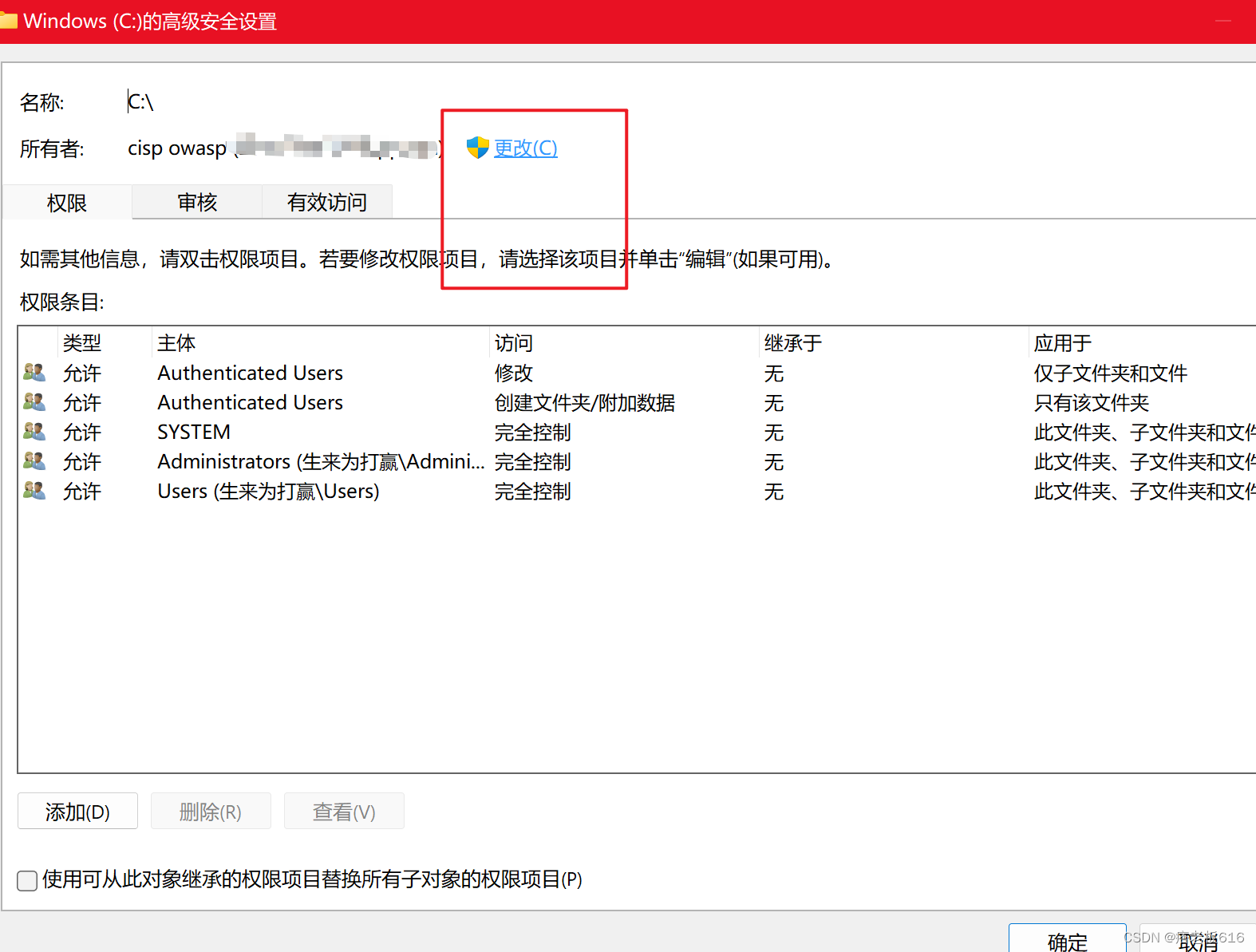1256x952 pixels.
Task: Select the Authenticated Users entry with 修改 access
Action: 250,373
